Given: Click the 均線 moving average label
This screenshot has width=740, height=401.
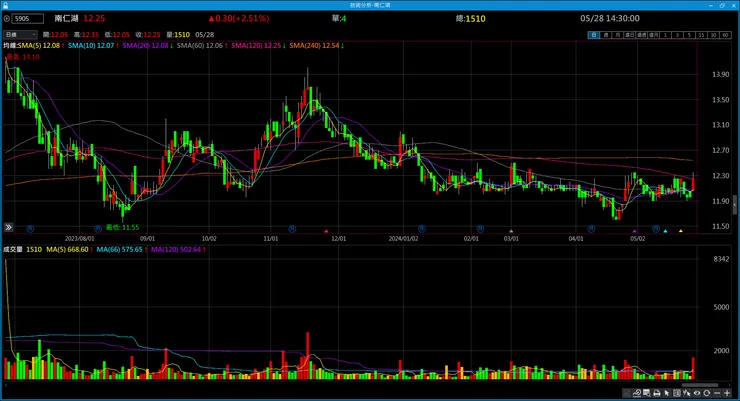Looking at the screenshot, I should point(10,46).
